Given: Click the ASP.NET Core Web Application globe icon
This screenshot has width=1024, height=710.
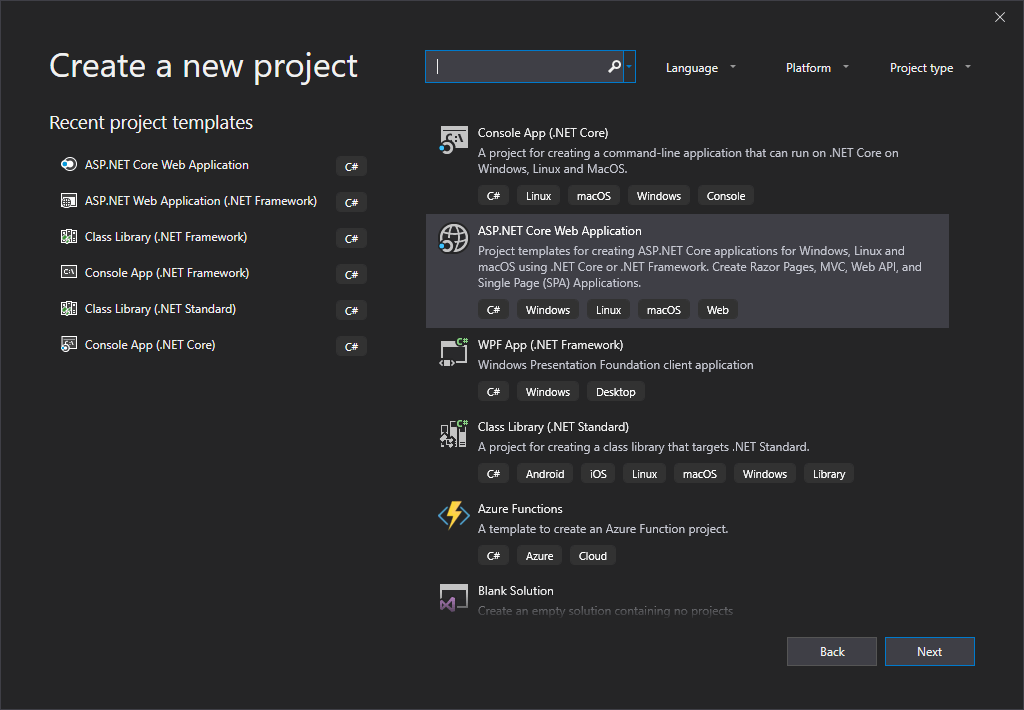Looking at the screenshot, I should [x=453, y=238].
